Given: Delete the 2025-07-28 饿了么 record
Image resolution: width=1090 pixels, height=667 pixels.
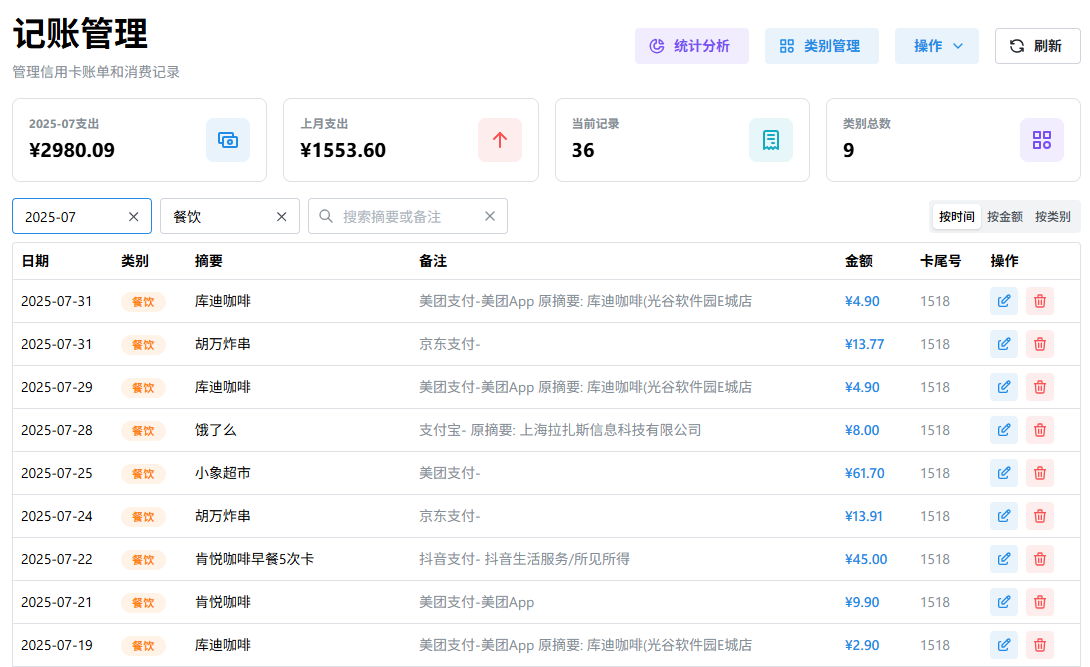Looking at the screenshot, I should click(1040, 430).
